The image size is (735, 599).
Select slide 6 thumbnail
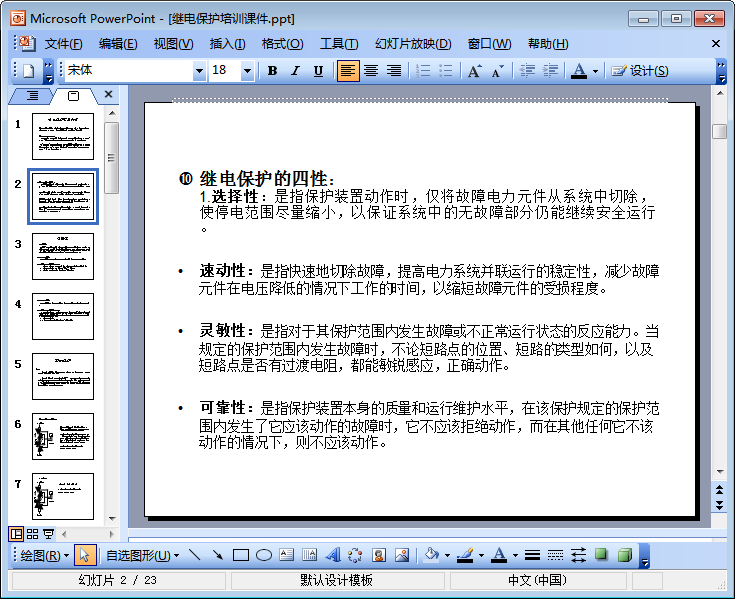[x=63, y=436]
